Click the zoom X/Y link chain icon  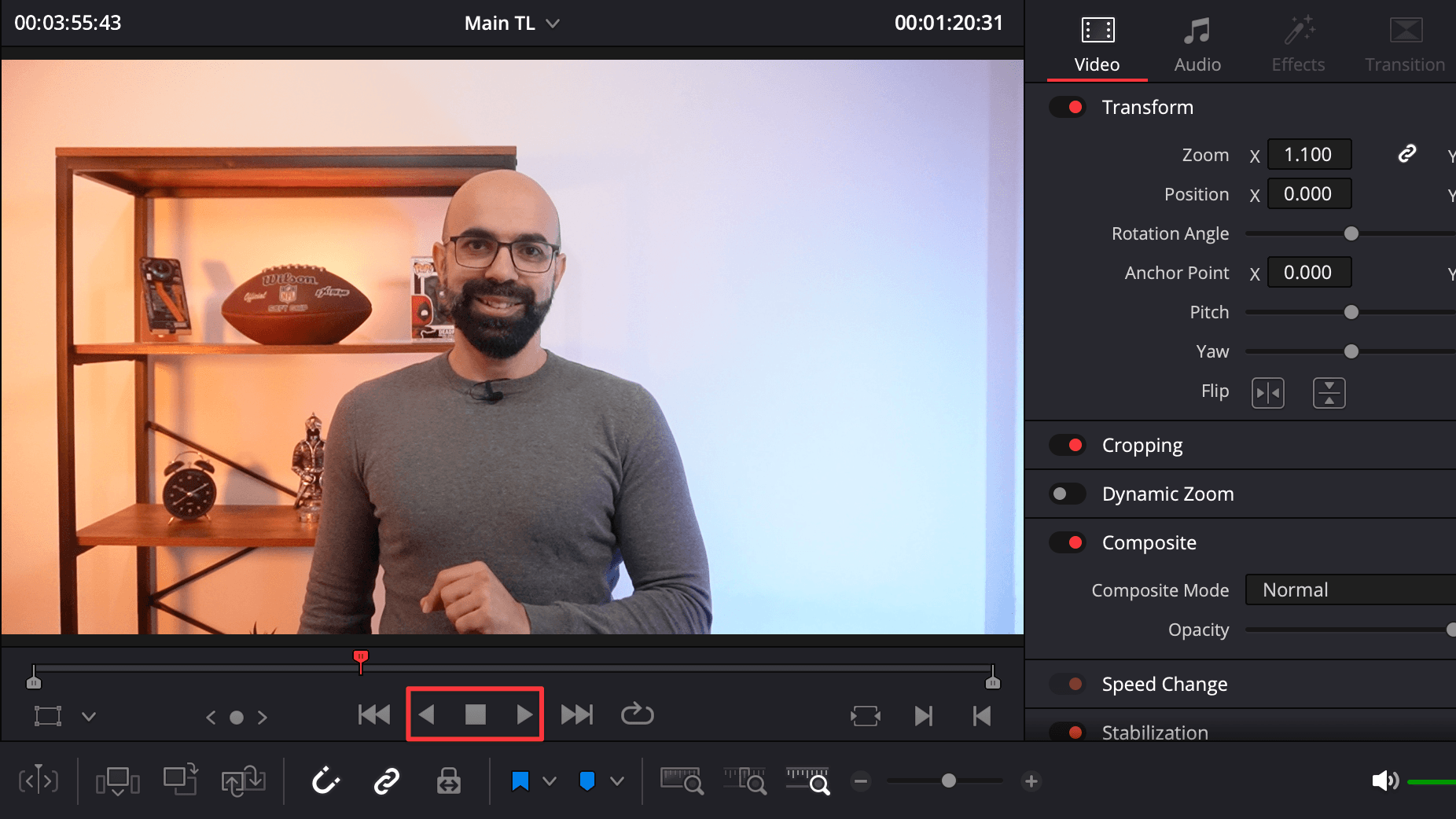click(1406, 154)
